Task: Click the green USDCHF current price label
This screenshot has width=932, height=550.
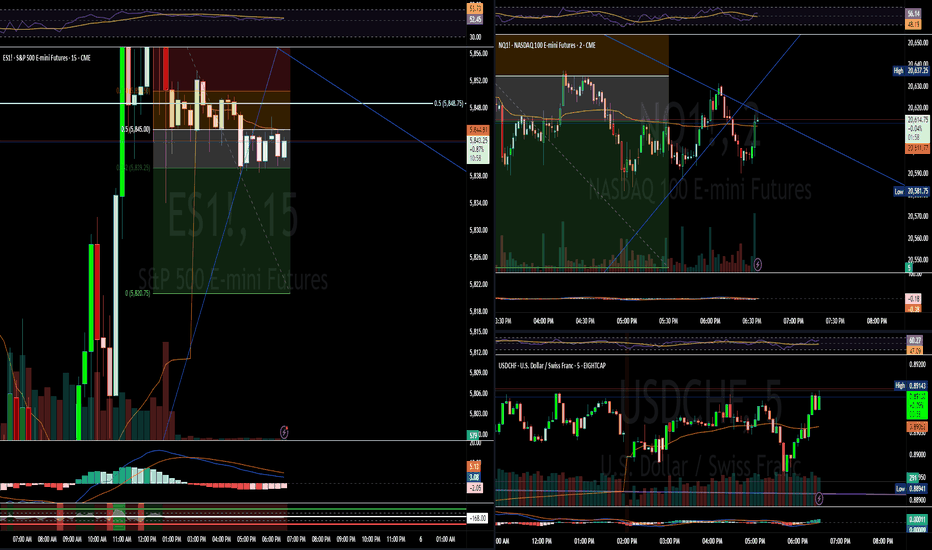Action: [918, 406]
